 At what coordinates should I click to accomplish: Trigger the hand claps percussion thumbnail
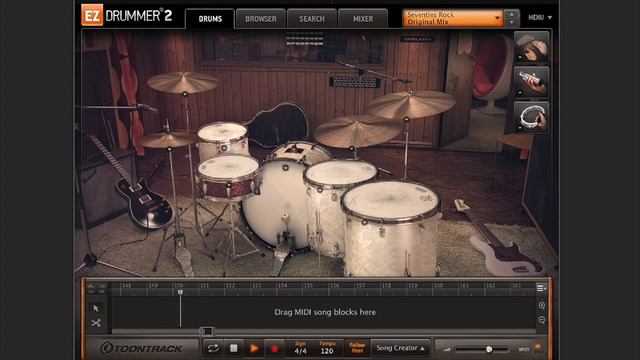pos(532,47)
